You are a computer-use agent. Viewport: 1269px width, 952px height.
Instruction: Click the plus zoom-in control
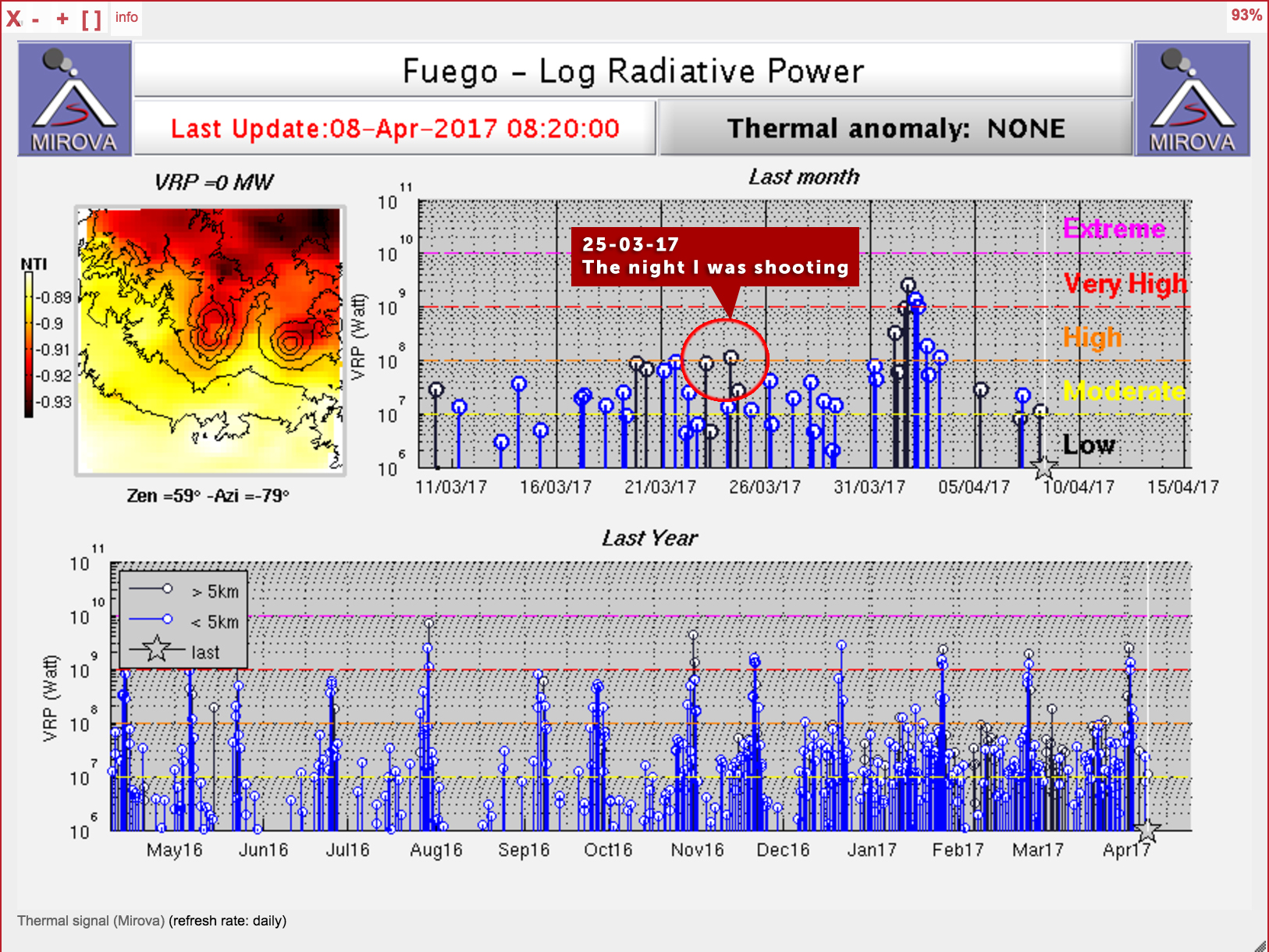tap(62, 19)
